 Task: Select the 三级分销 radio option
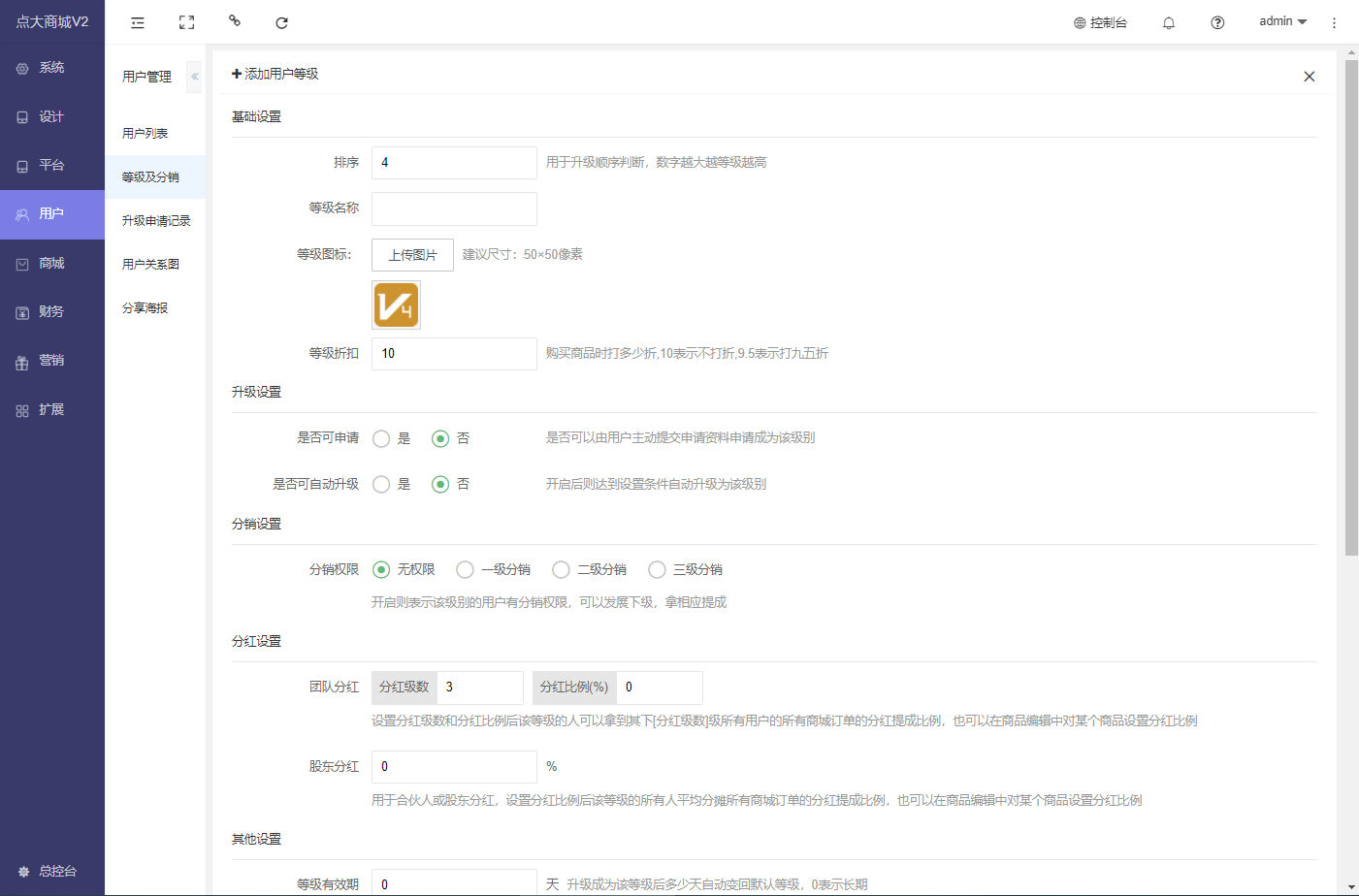pyautogui.click(x=658, y=569)
